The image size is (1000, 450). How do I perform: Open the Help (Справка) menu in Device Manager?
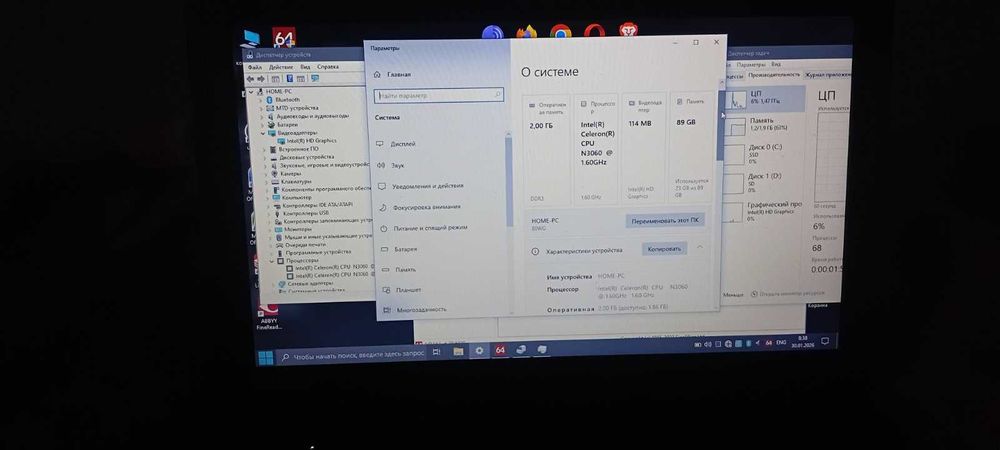[328, 67]
